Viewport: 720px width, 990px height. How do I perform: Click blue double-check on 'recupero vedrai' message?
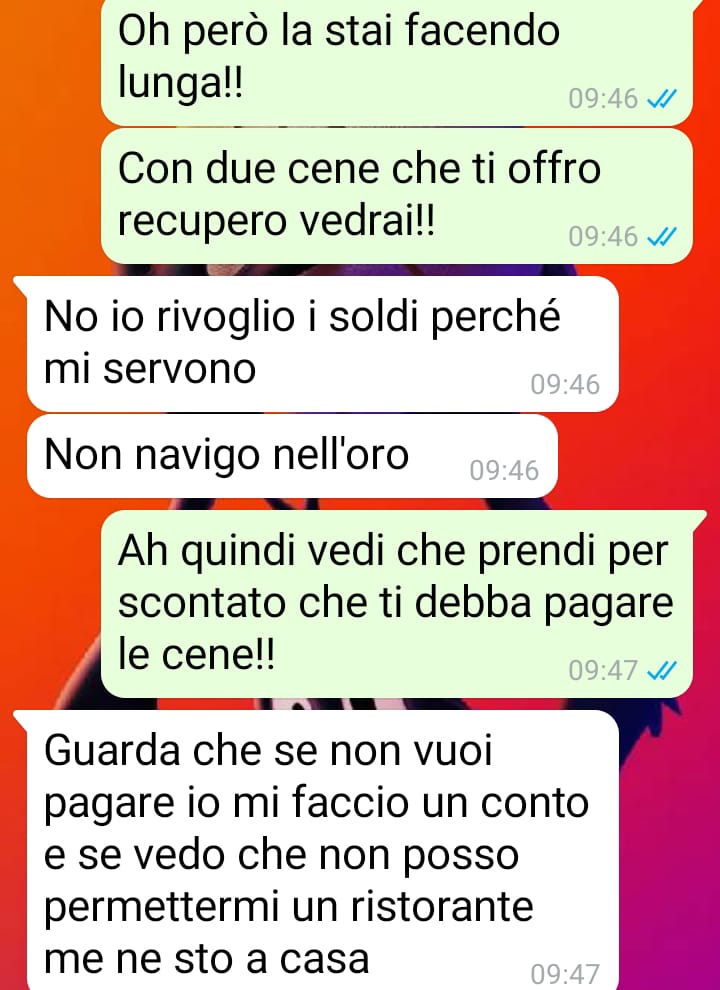tap(663, 237)
